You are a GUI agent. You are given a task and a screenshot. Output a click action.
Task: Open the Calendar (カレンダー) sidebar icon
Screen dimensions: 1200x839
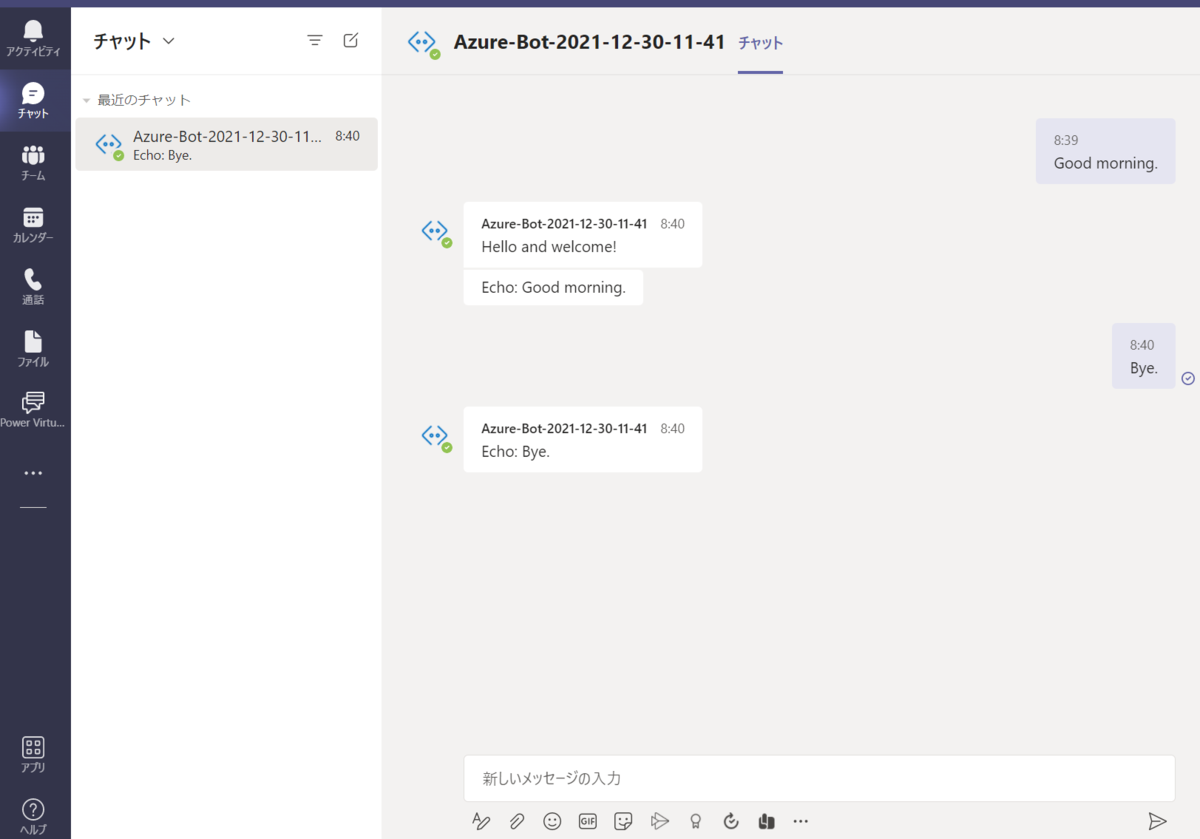pyautogui.click(x=33, y=224)
